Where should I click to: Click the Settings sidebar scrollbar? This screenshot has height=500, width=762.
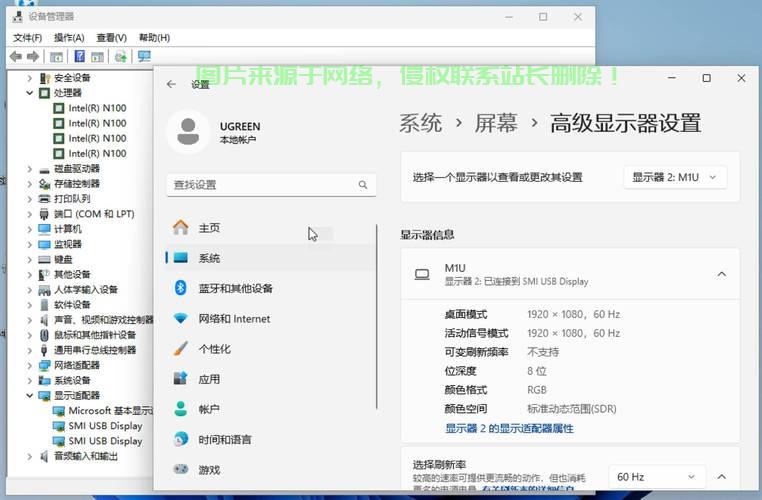pos(377,317)
